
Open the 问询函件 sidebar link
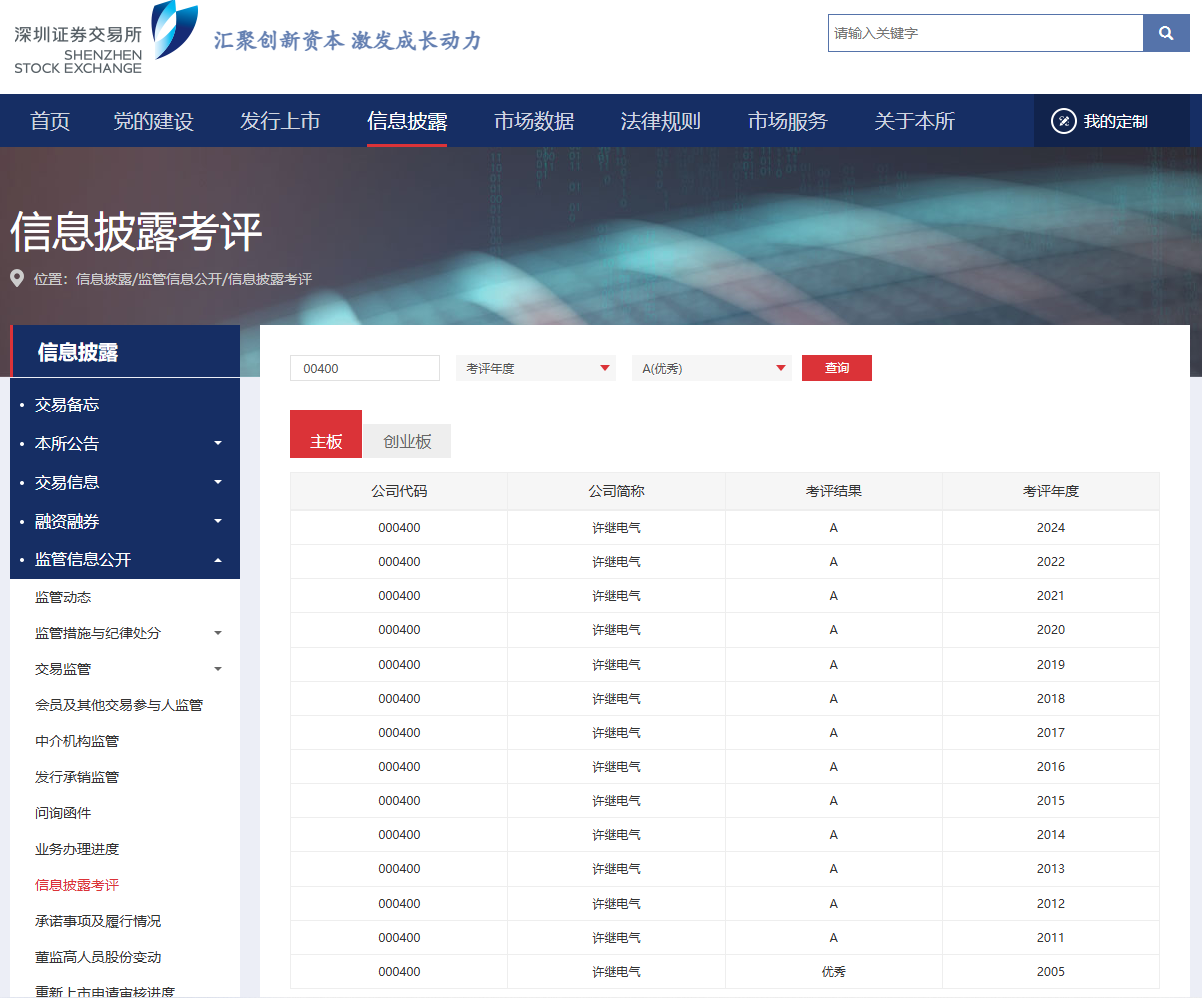pyautogui.click(x=63, y=813)
